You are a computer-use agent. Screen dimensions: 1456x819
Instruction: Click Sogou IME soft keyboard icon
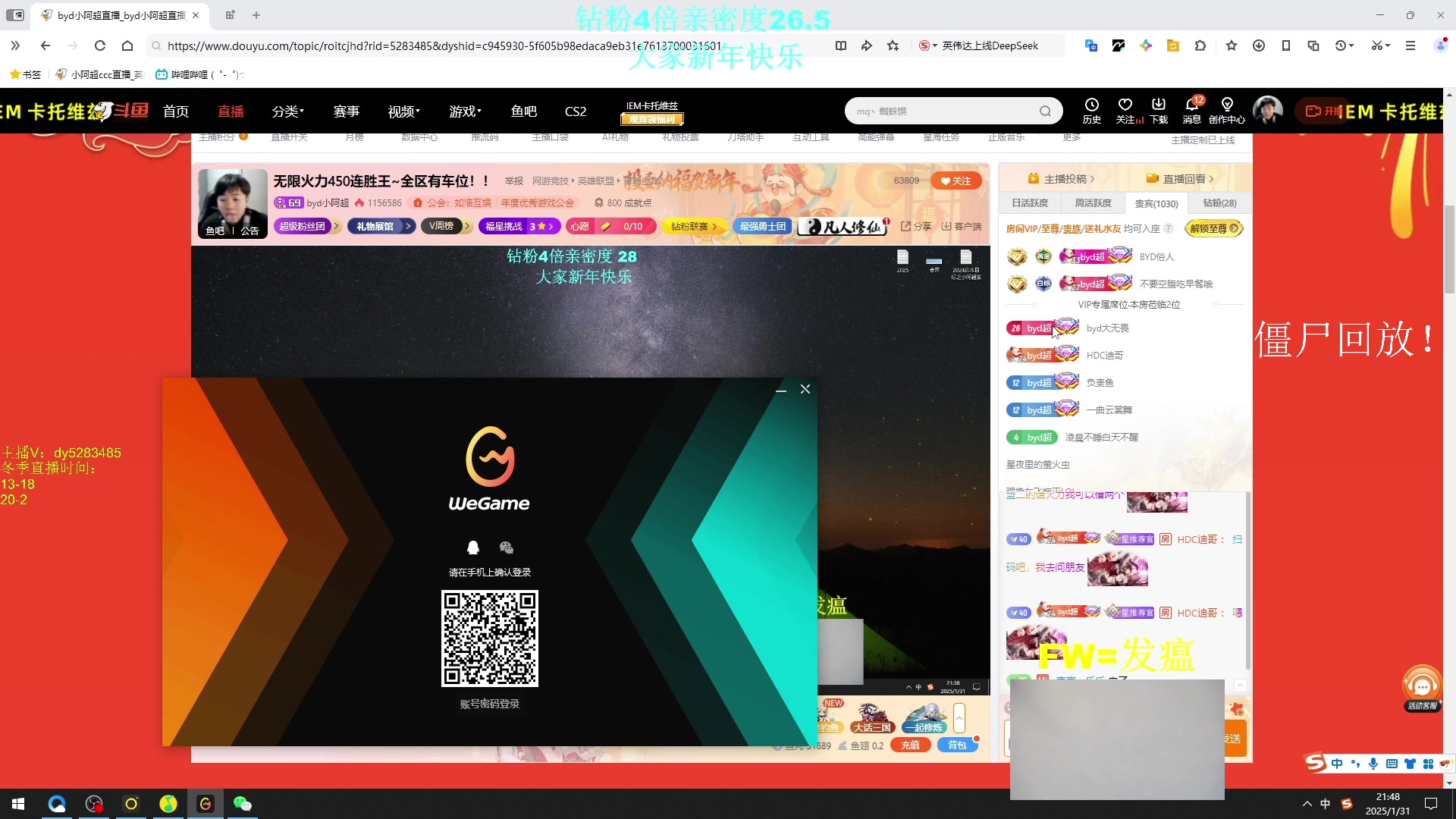click(1392, 764)
